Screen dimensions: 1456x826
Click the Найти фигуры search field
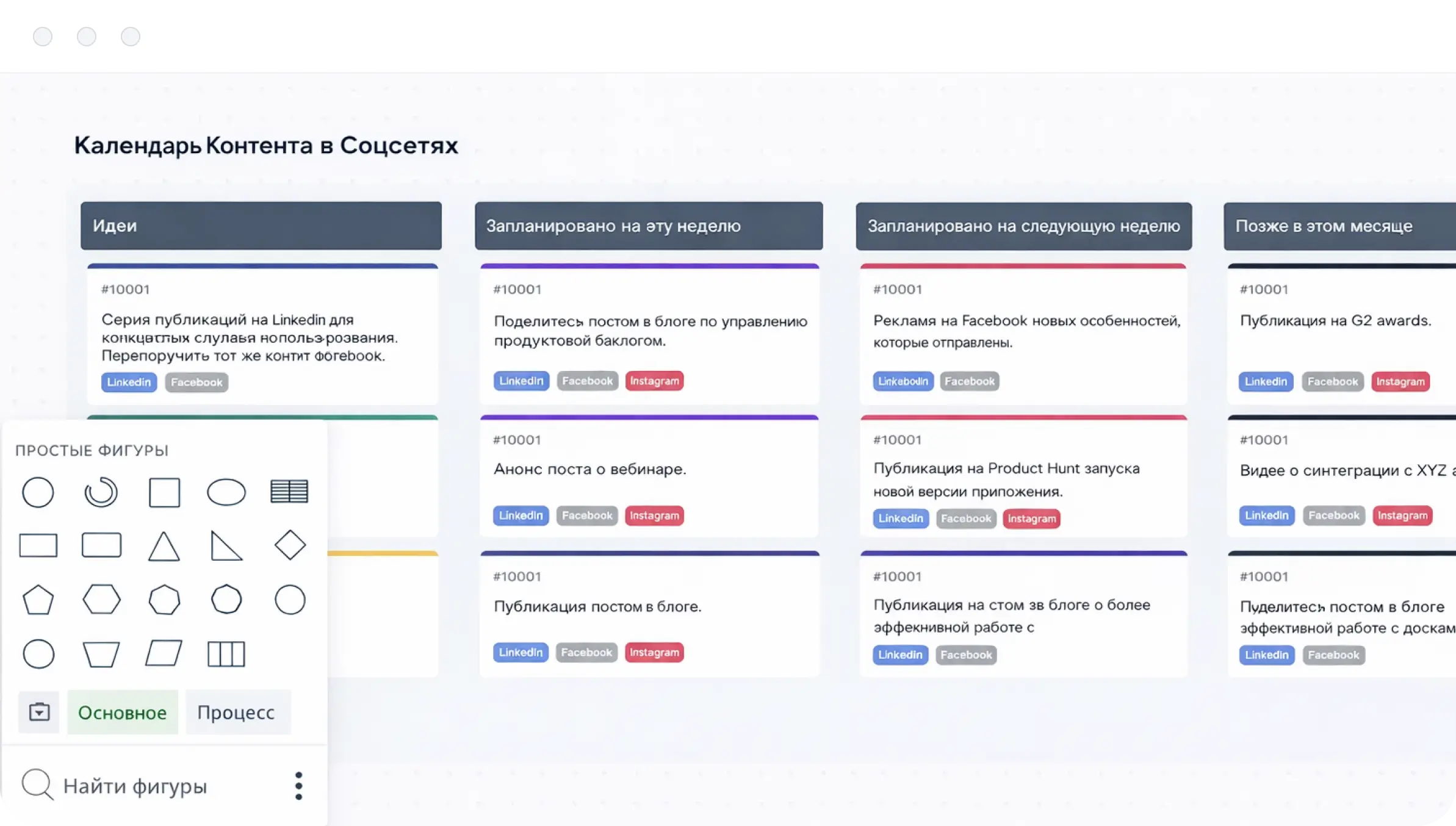135,786
